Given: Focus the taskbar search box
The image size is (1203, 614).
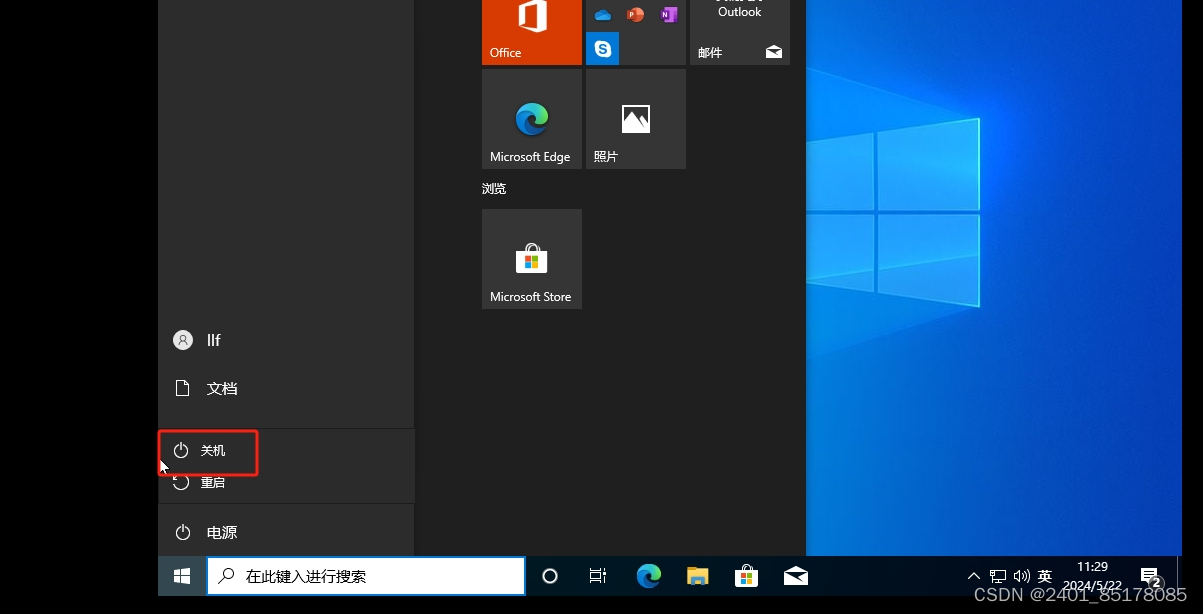Looking at the screenshot, I should coord(366,576).
